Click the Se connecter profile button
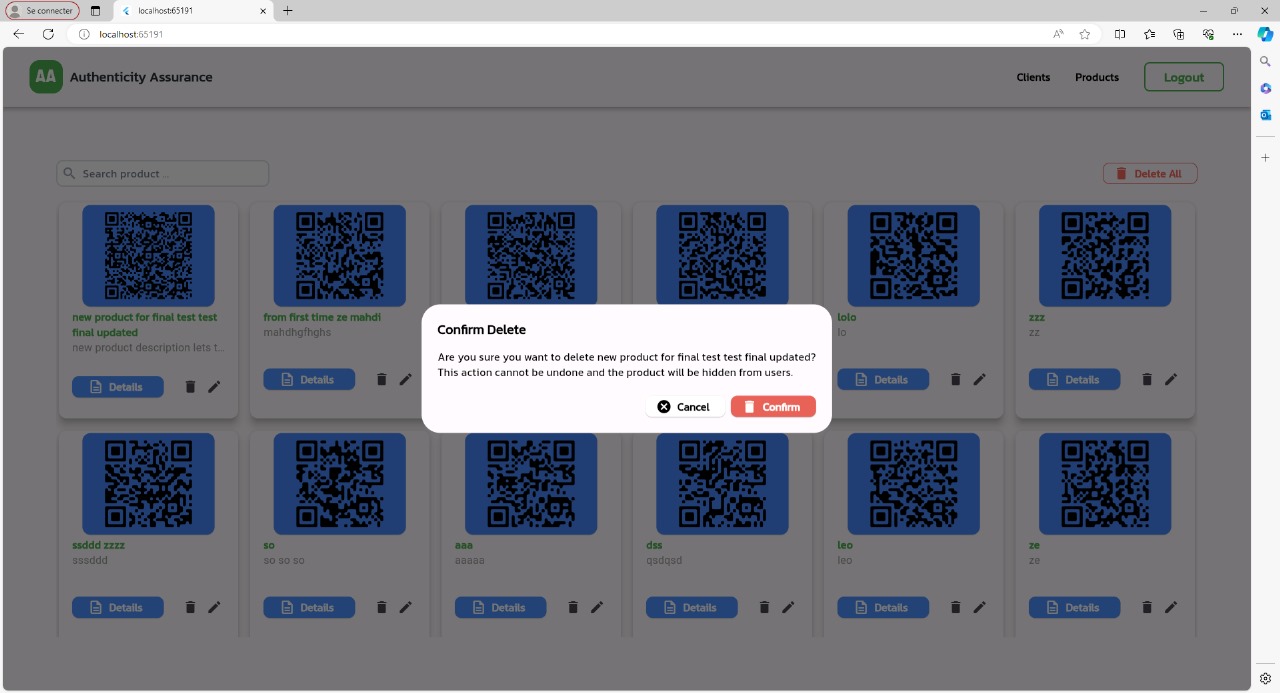 [x=43, y=11]
